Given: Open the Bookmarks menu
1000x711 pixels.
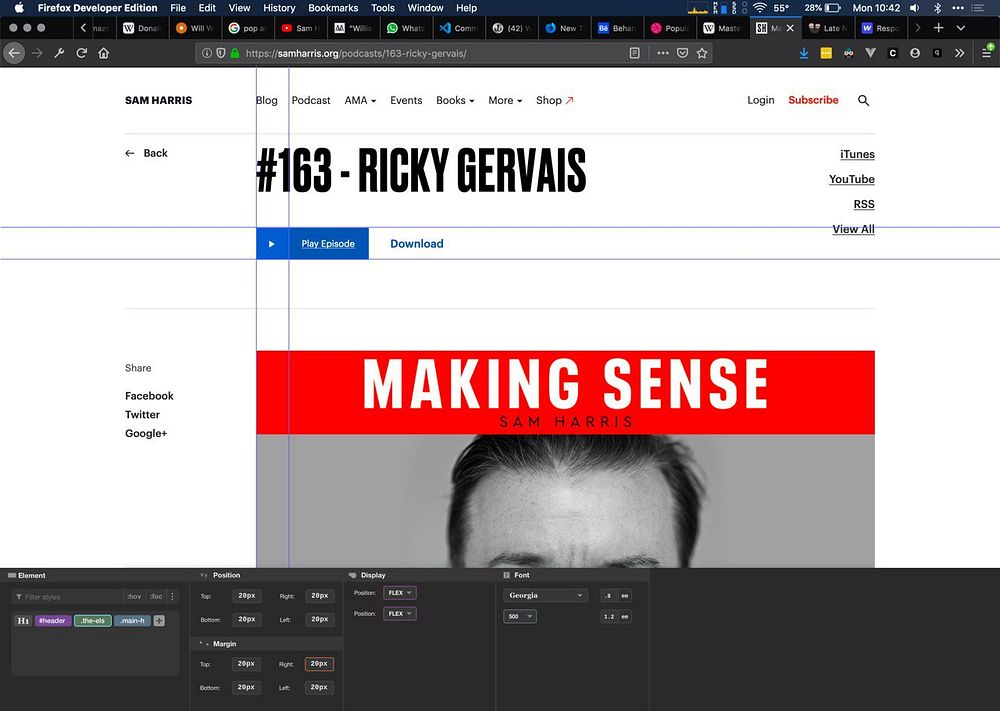Looking at the screenshot, I should (333, 8).
